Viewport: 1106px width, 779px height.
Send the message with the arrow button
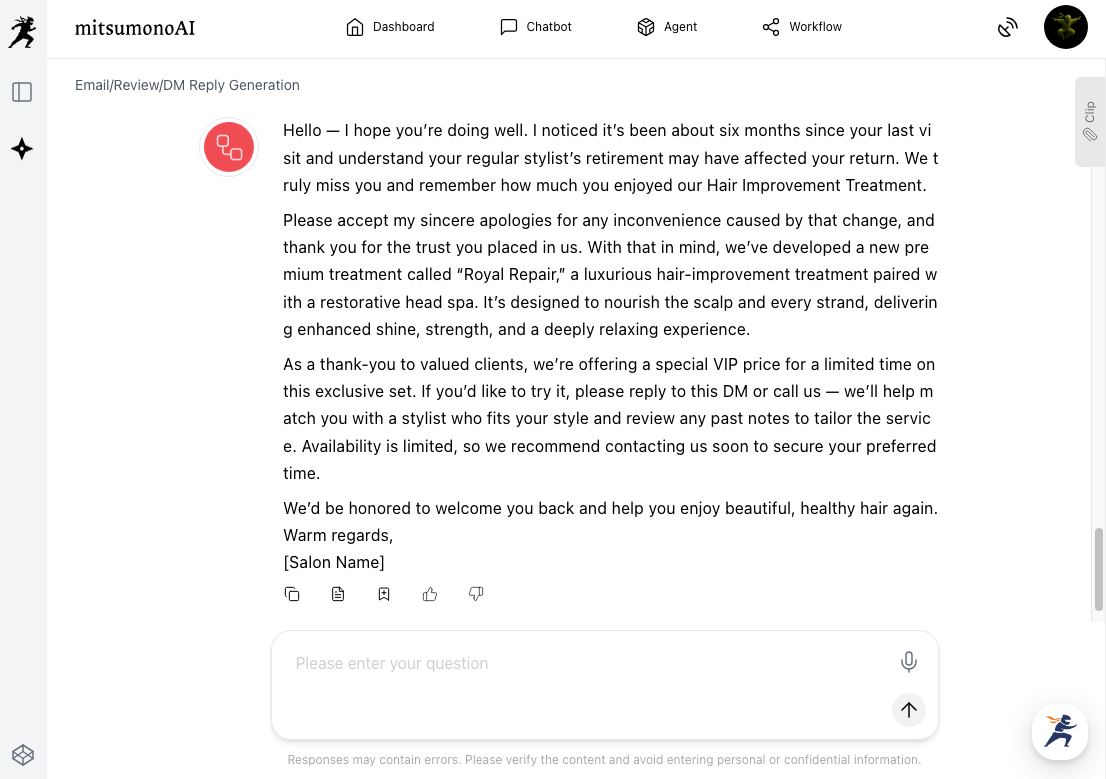click(x=908, y=710)
